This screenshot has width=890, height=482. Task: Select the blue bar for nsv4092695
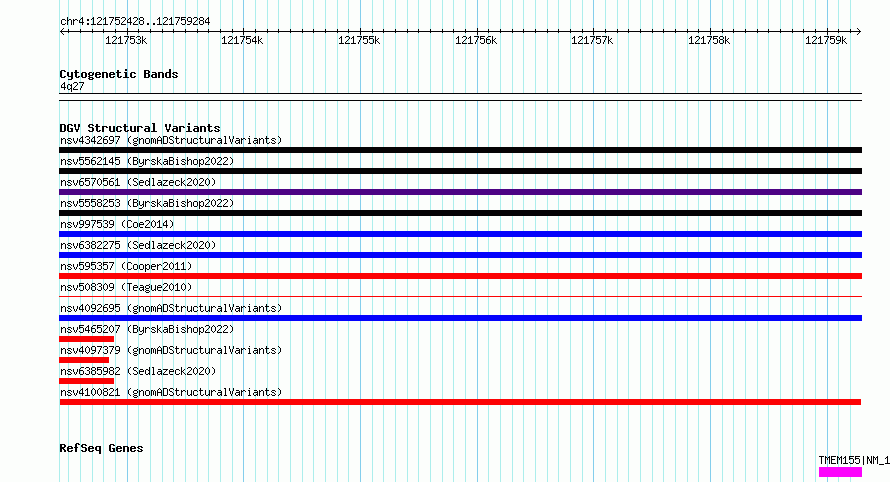tap(460, 318)
